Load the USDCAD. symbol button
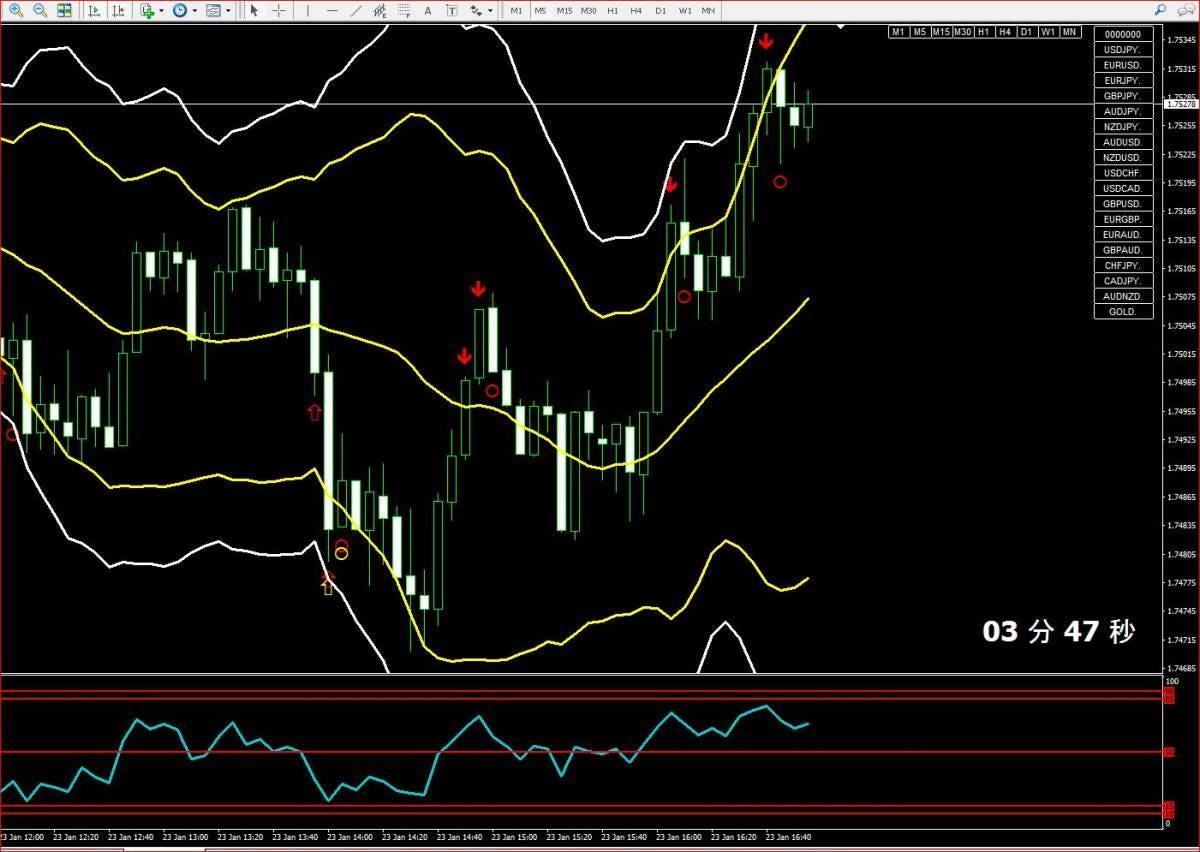1200x852 pixels. 1123,188
